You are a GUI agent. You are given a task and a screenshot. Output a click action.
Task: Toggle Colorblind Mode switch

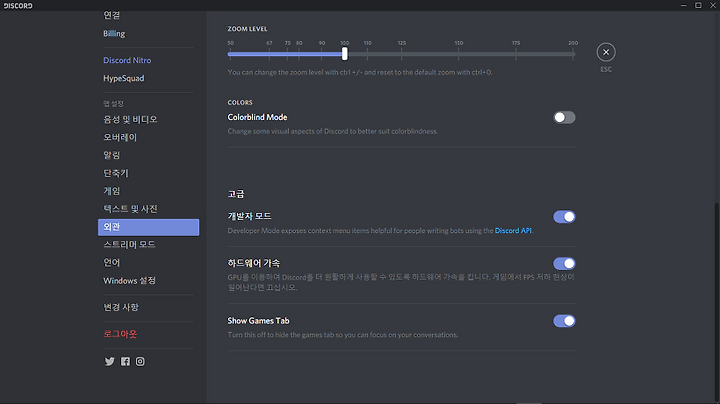564,118
